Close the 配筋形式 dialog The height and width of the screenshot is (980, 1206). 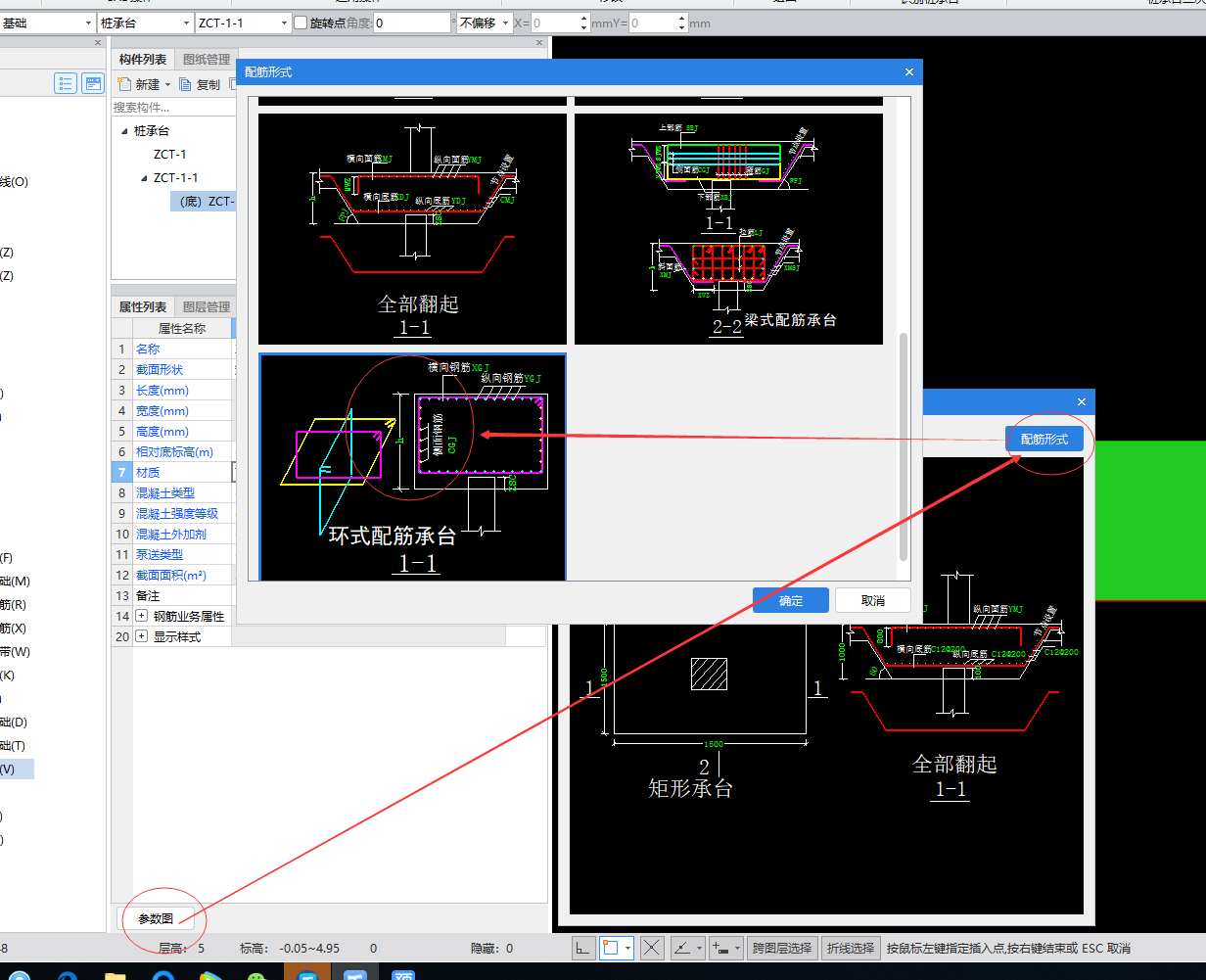909,71
